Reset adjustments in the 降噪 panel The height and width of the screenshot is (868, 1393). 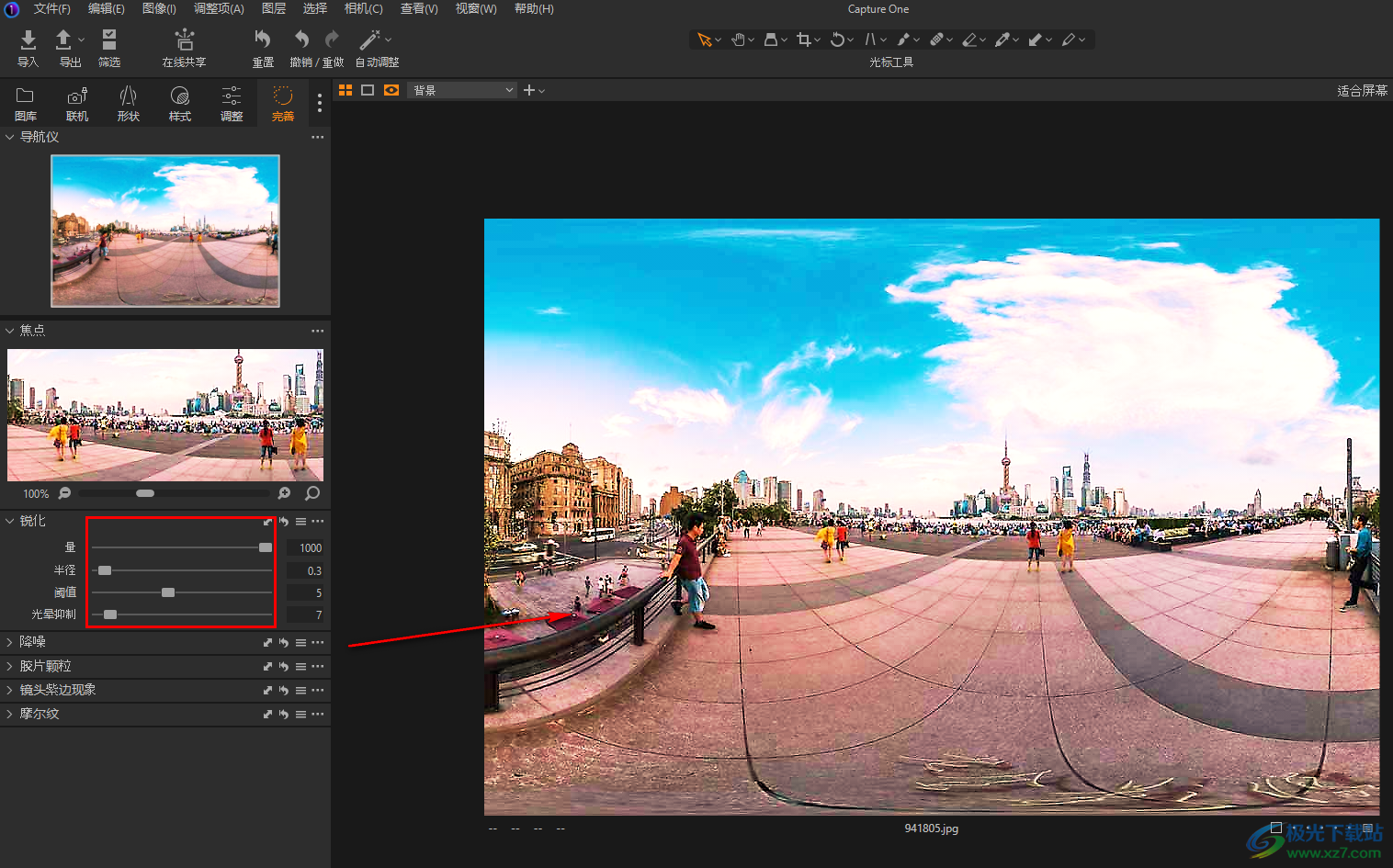pos(284,642)
